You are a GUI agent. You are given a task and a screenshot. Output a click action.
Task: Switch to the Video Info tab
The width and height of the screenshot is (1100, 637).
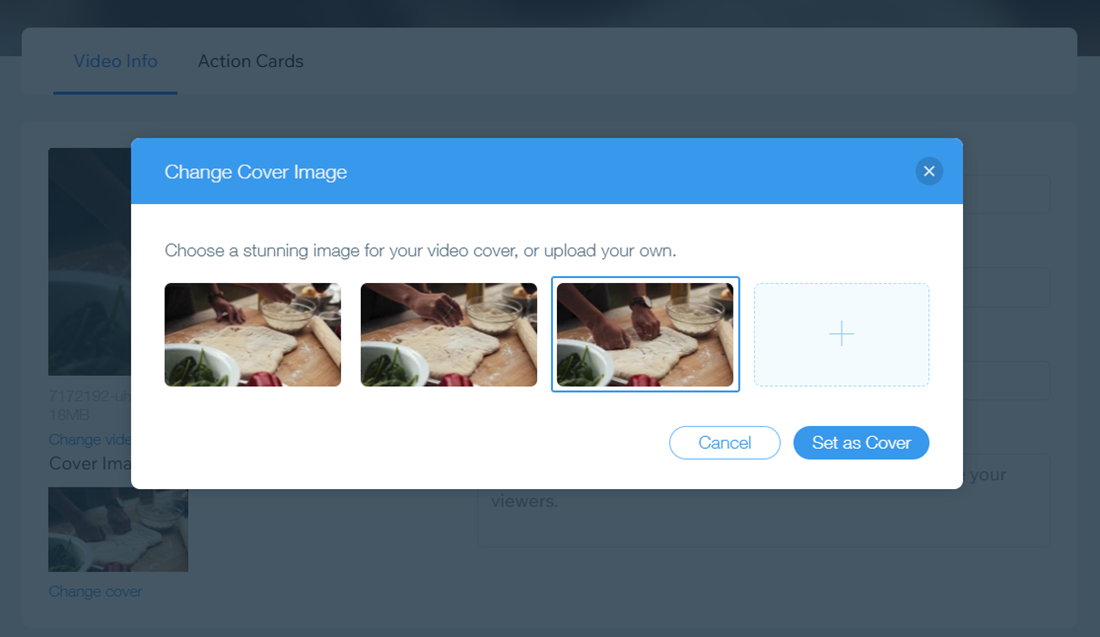[x=115, y=61]
